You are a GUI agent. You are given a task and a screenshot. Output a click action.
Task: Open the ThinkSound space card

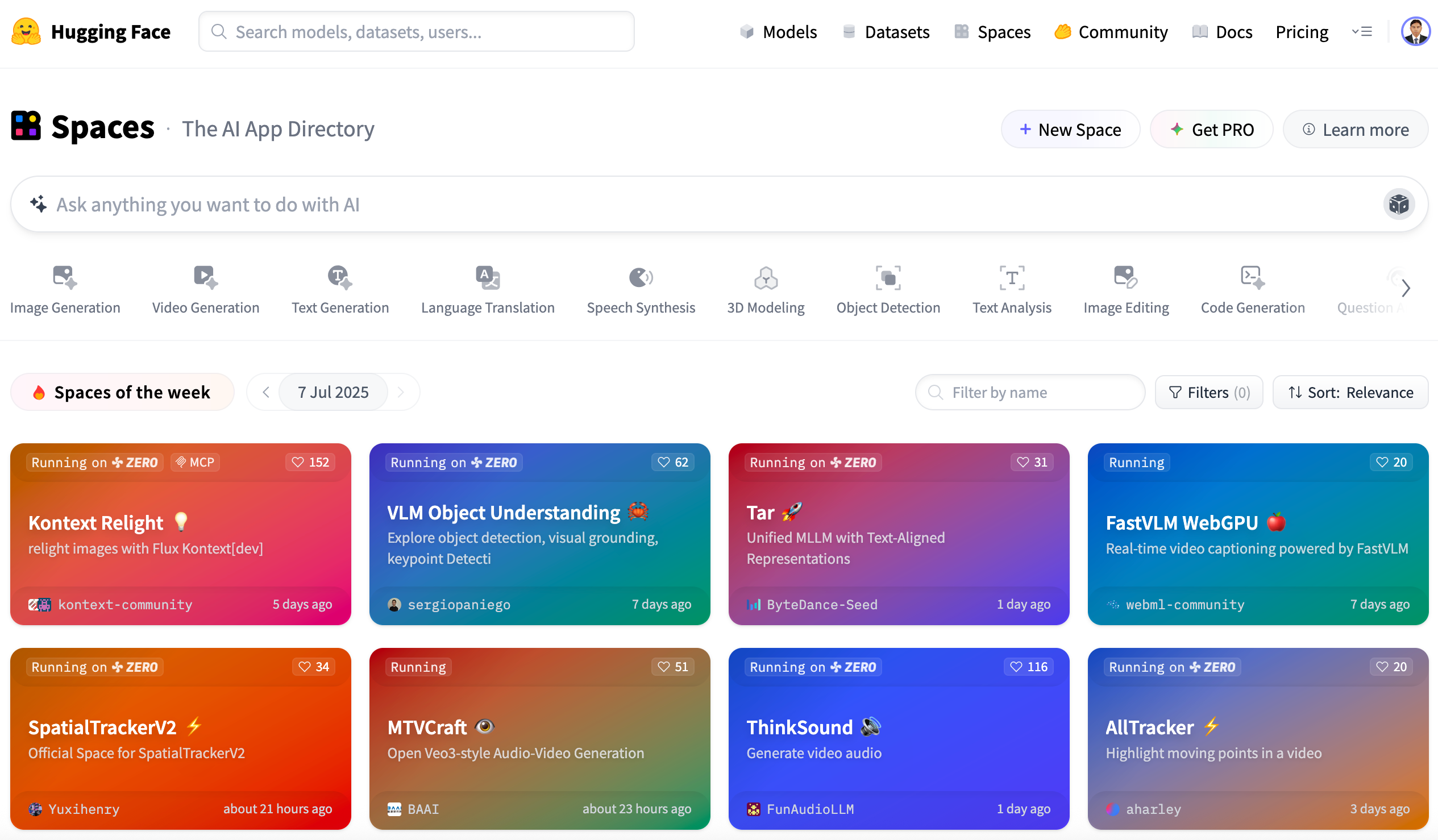tap(899, 738)
